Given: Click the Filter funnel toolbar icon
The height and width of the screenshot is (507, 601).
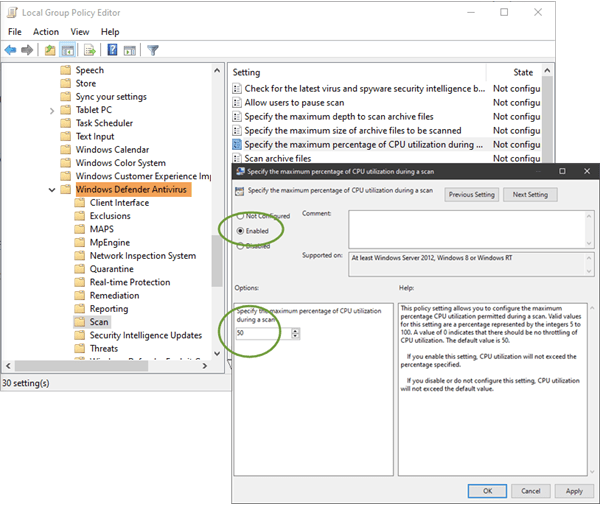Looking at the screenshot, I should click(x=153, y=50).
